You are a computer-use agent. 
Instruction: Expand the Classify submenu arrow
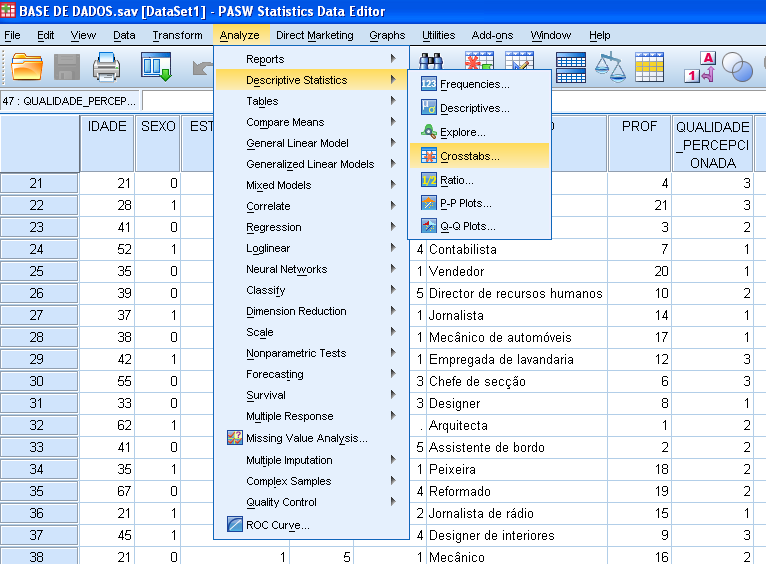tap(393, 290)
